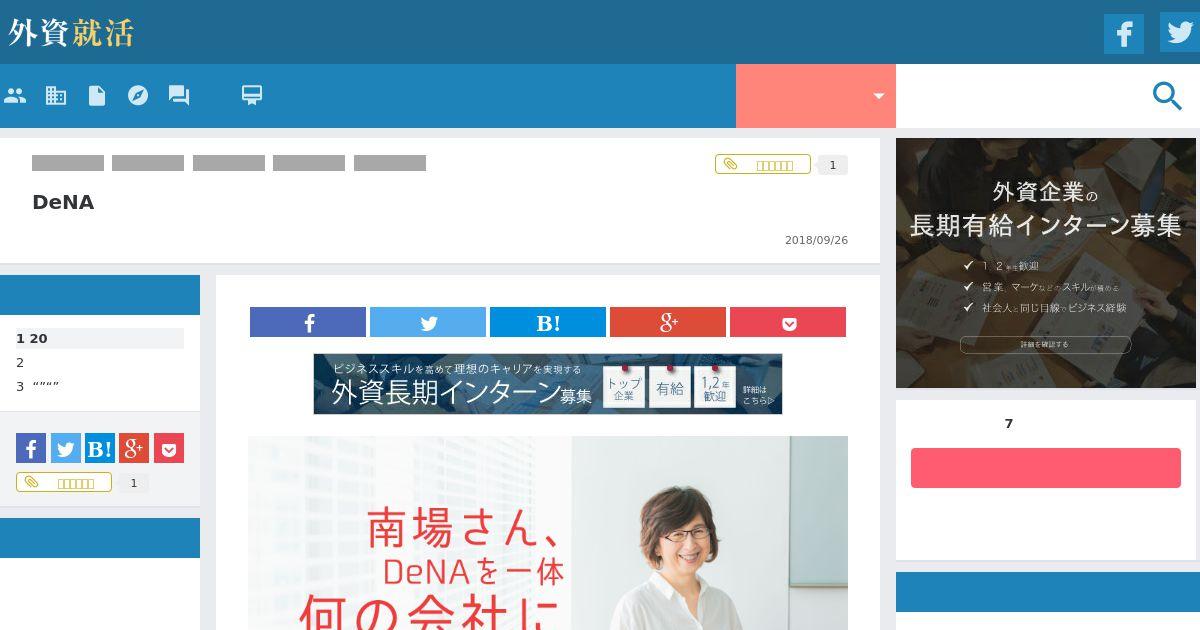1200x630 pixels.
Task: Click the clip bookmark button in article header
Action: click(x=763, y=164)
